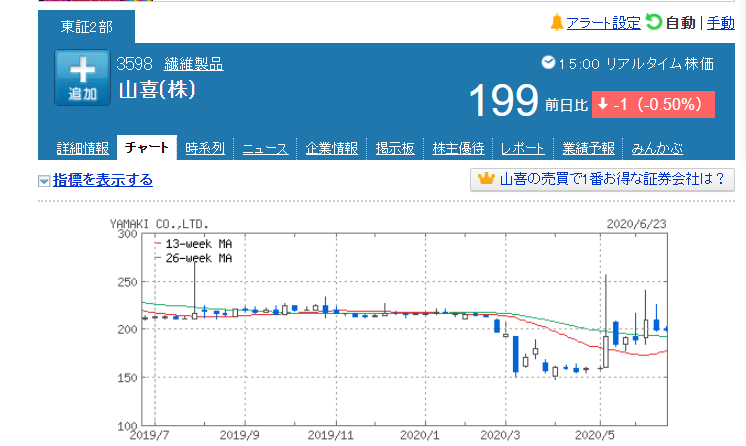Viewport: 746px width, 446px height.
Task: Click the YAMAKI CO.,LTD. chart title
Action: (x=159, y=224)
